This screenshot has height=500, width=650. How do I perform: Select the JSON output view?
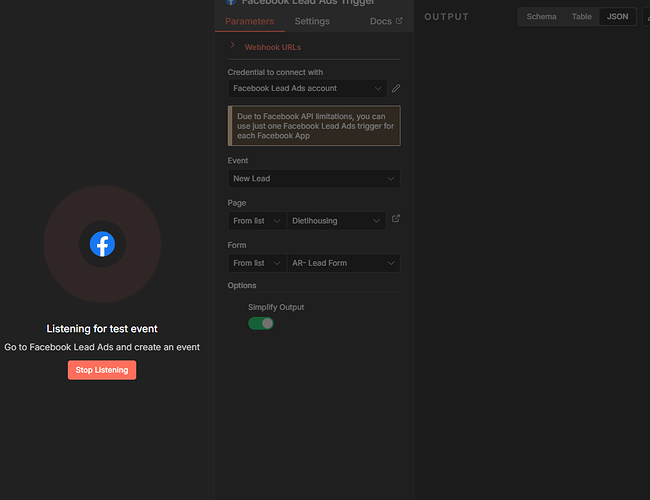click(x=618, y=17)
